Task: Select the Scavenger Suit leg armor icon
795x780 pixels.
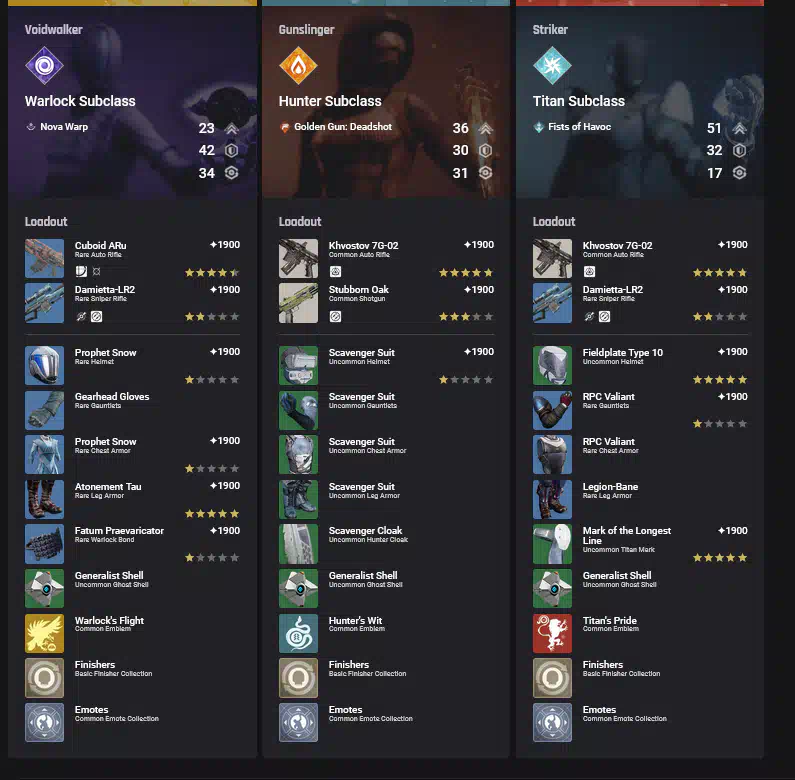Action: pos(299,500)
